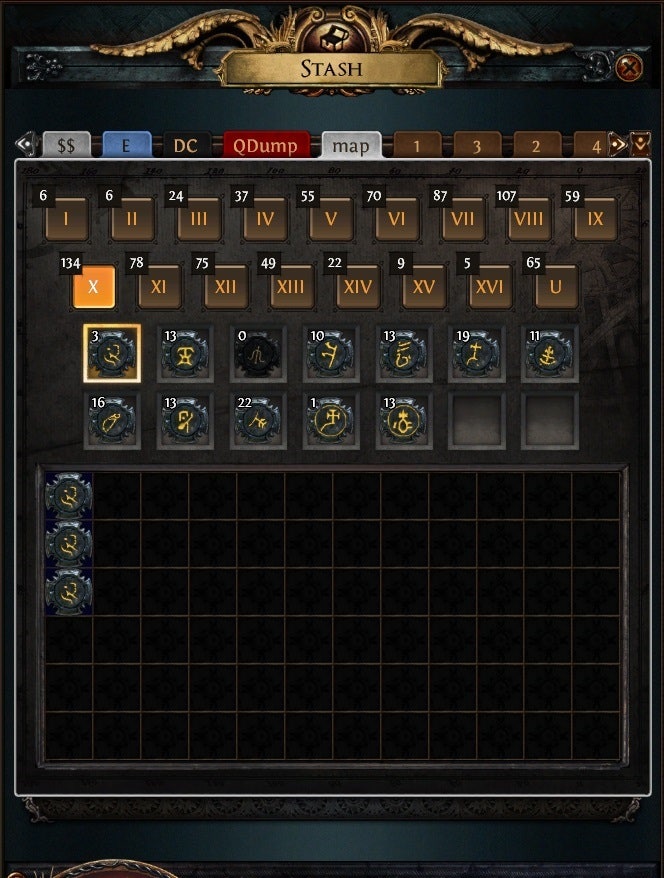Open the stash tab list dropdown arrow
Viewport: 664px width, 878px height.
[640, 144]
